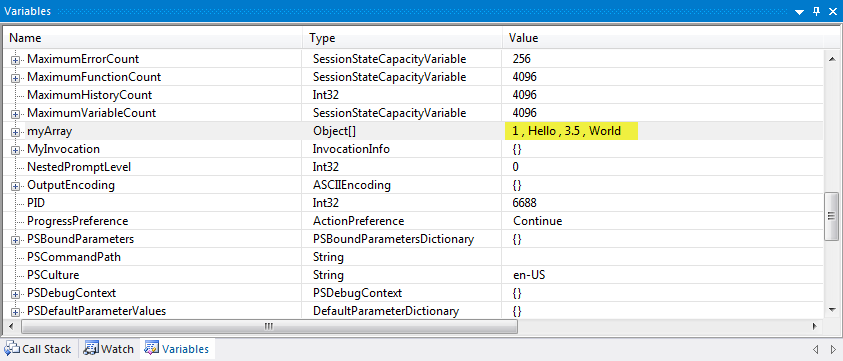Expand the PSDefaultParameterValues variable node

click(x=16, y=312)
